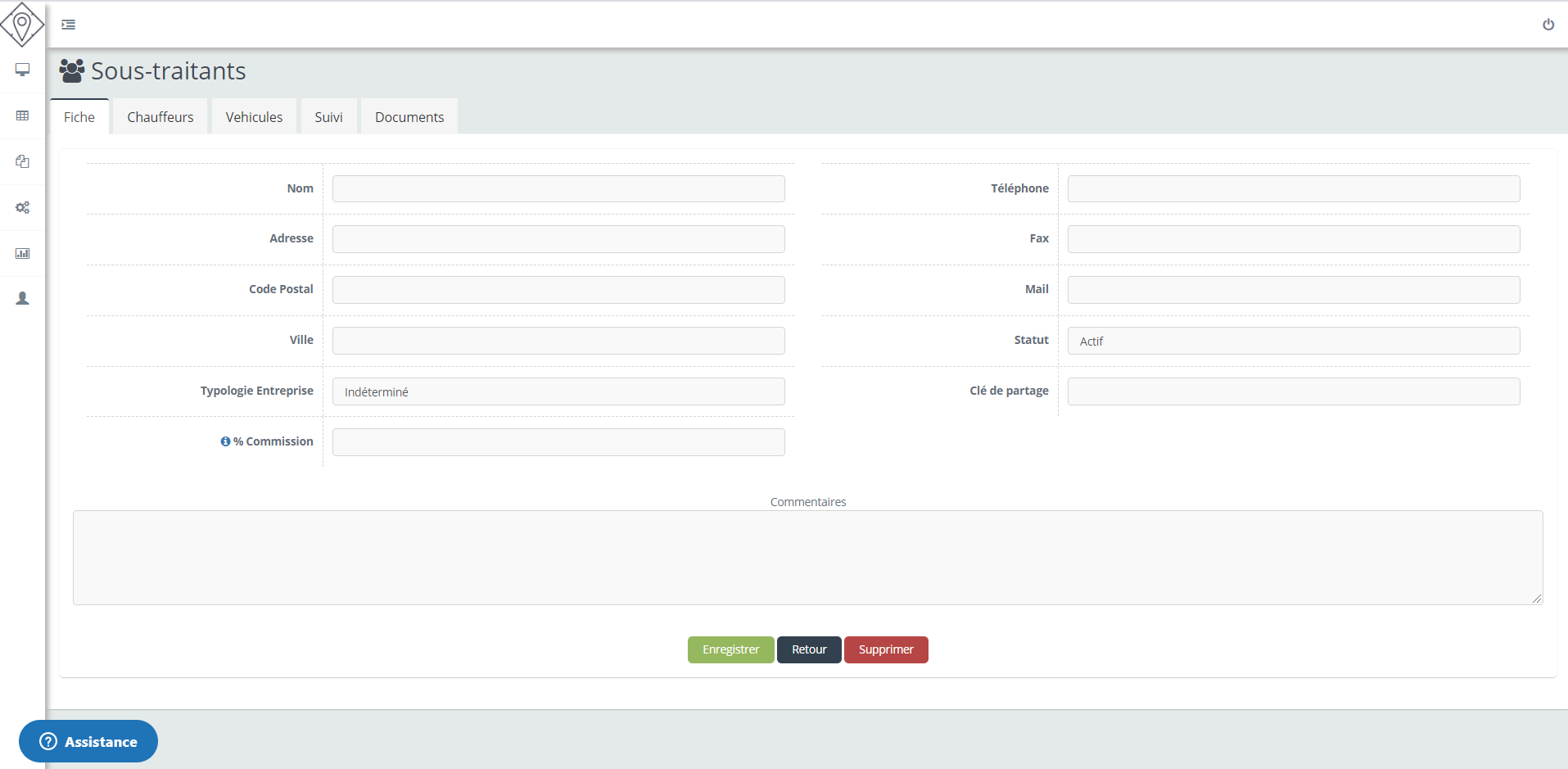The height and width of the screenshot is (769, 1568).
Task: Open the Statut dropdown showing Actif
Action: coord(1293,341)
